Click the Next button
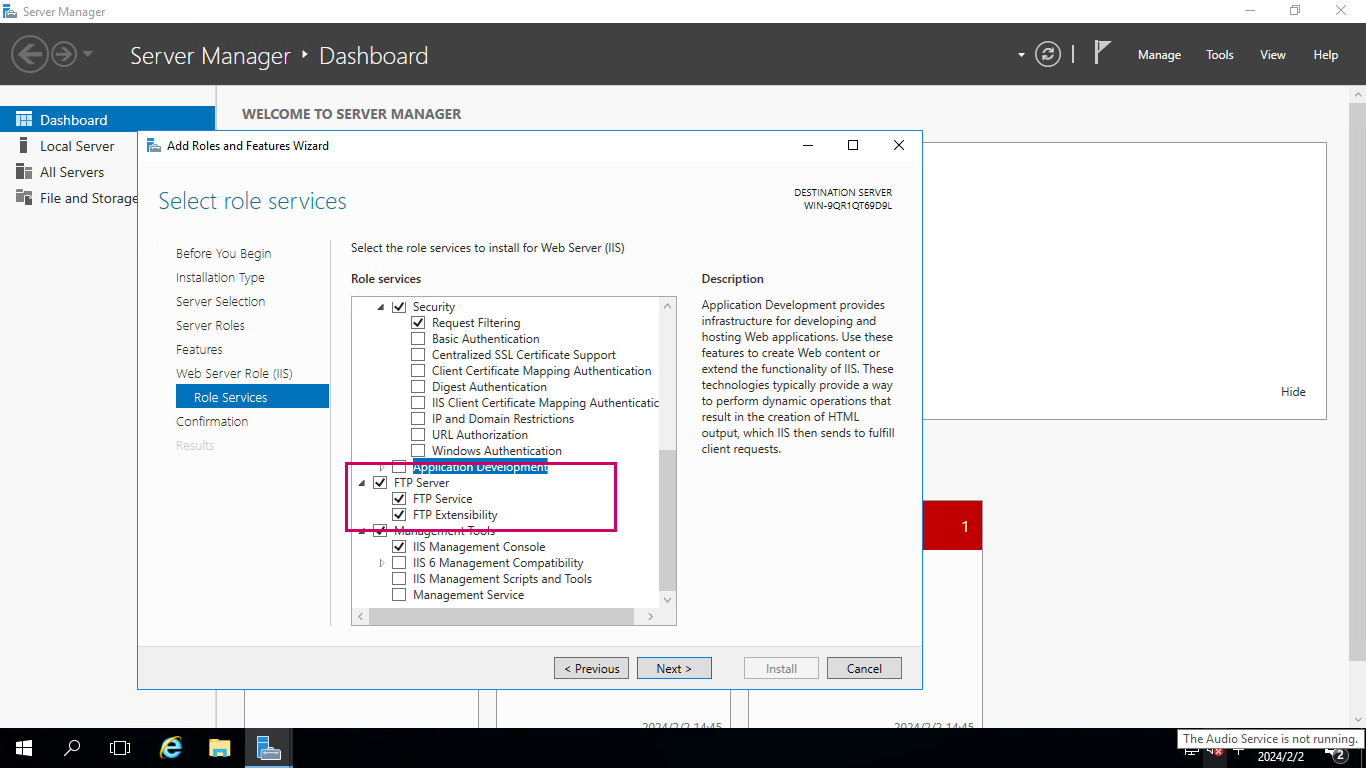The image size is (1366, 768). [x=674, y=668]
